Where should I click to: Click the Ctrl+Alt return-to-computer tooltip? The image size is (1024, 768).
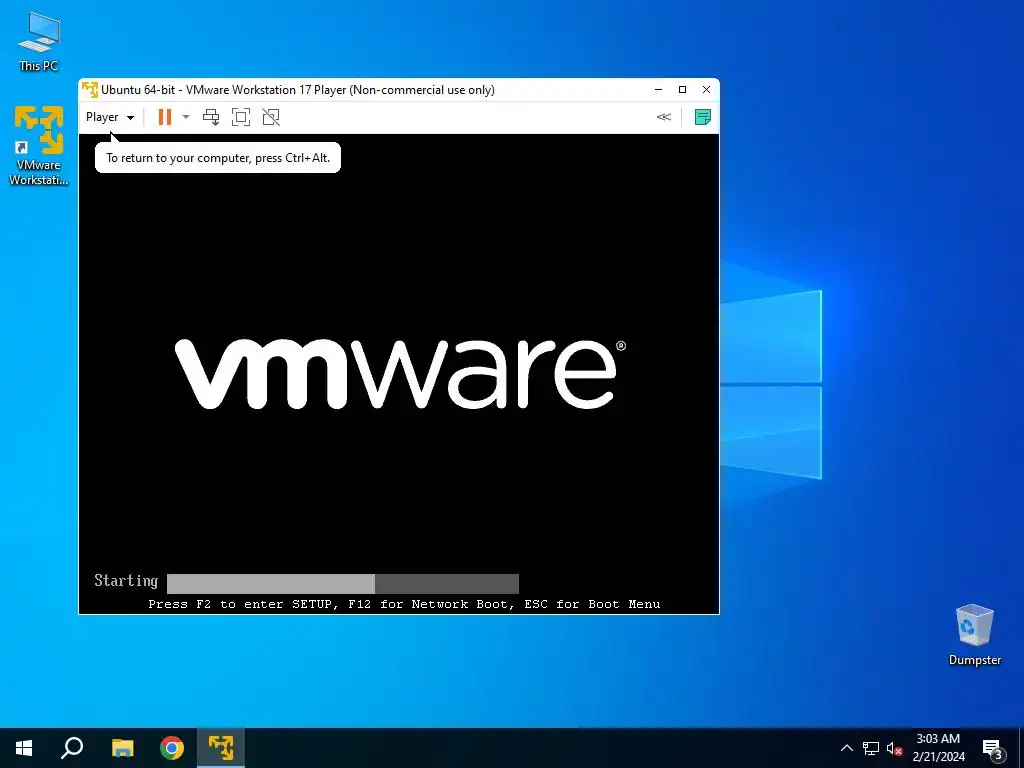tap(218, 157)
